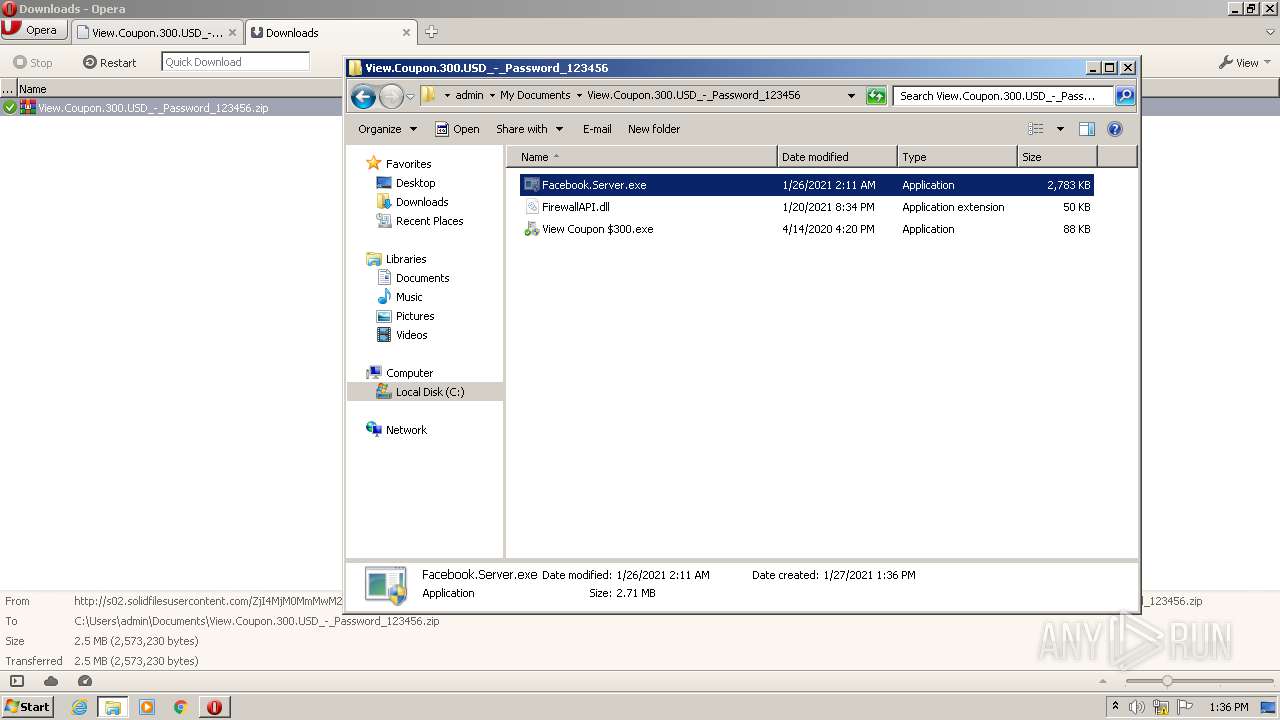Screen dimensions: 1280x720
Task: Go back in the Explorer window
Action: click(x=363, y=96)
